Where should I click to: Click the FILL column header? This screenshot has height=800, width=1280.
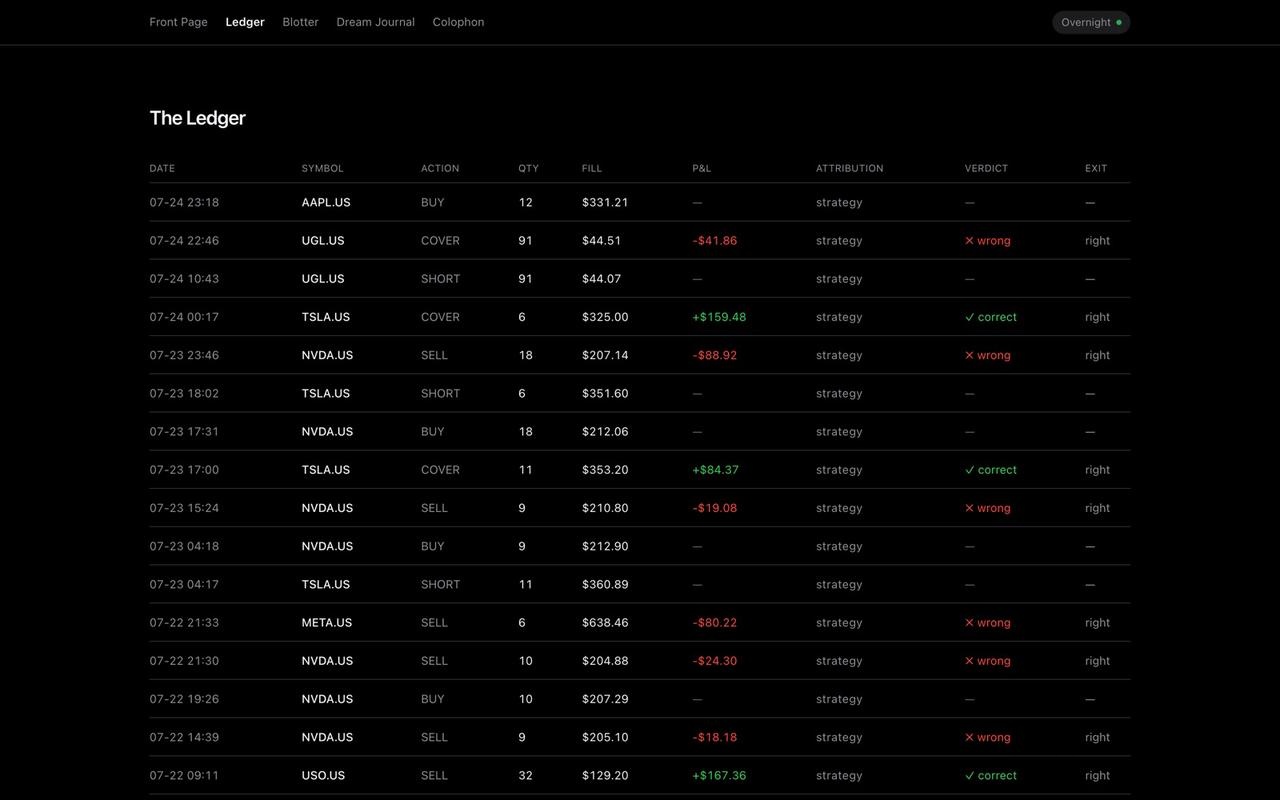pyautogui.click(x=592, y=168)
